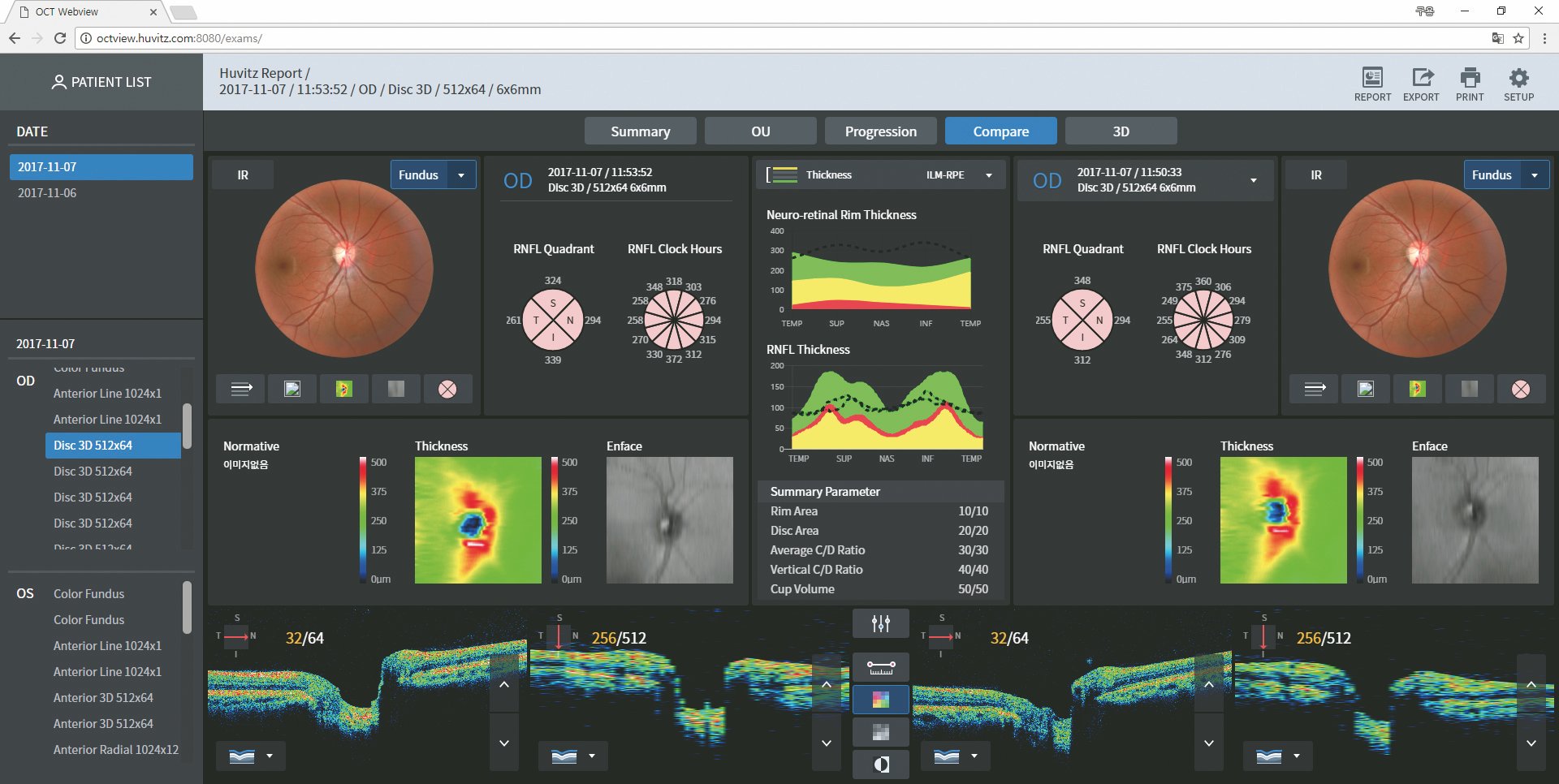Click the PRINT icon
The width and height of the screenshot is (1559, 784).
coord(1470,84)
